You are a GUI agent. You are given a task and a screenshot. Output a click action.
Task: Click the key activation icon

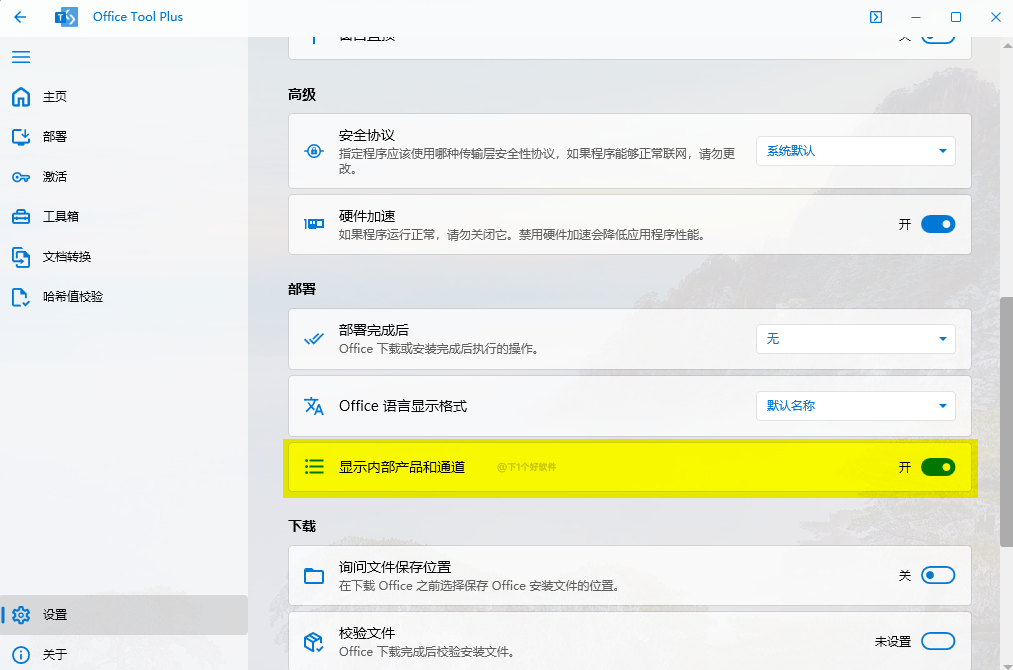[x=21, y=177]
